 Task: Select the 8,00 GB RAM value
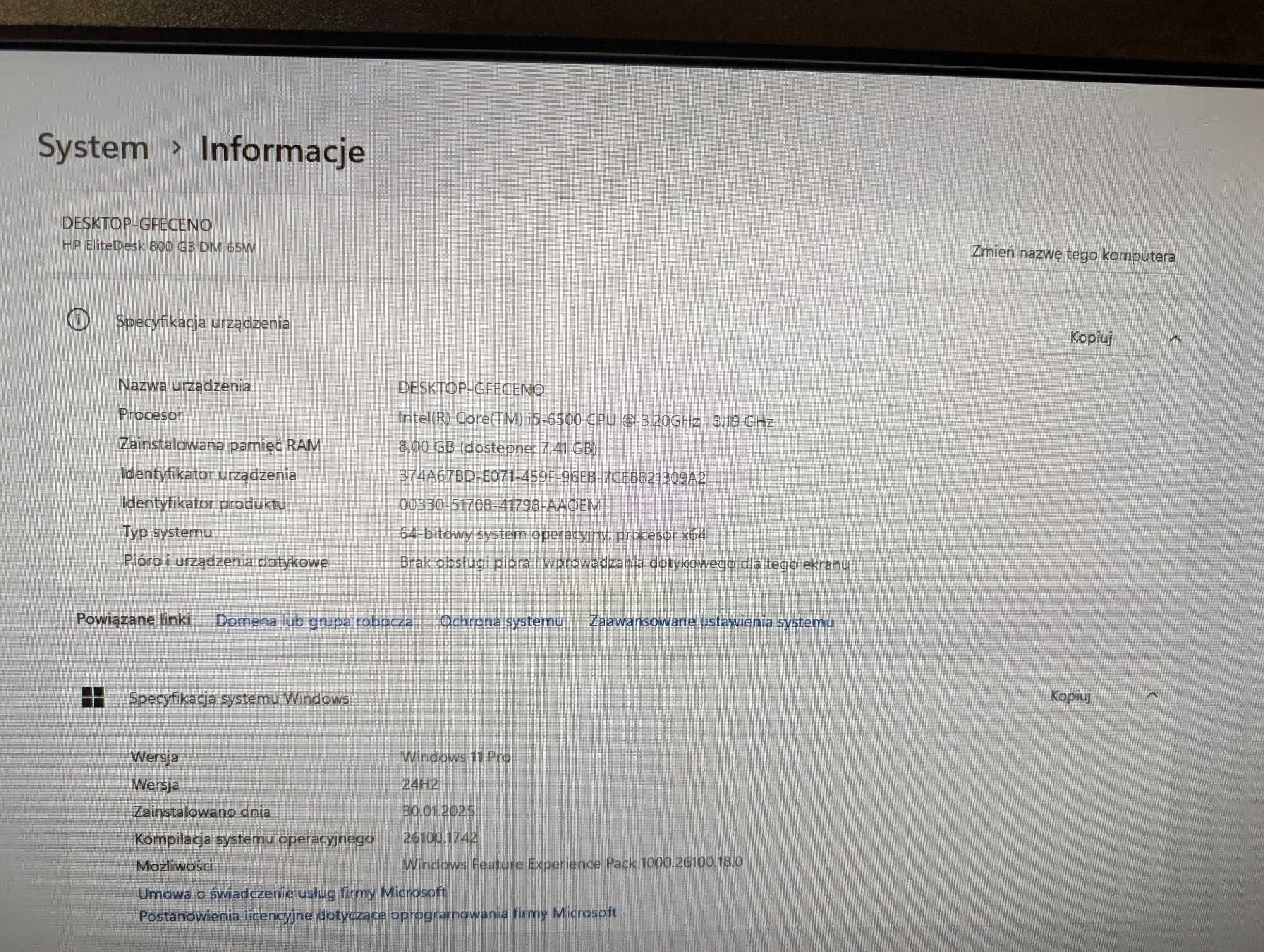pos(497,448)
